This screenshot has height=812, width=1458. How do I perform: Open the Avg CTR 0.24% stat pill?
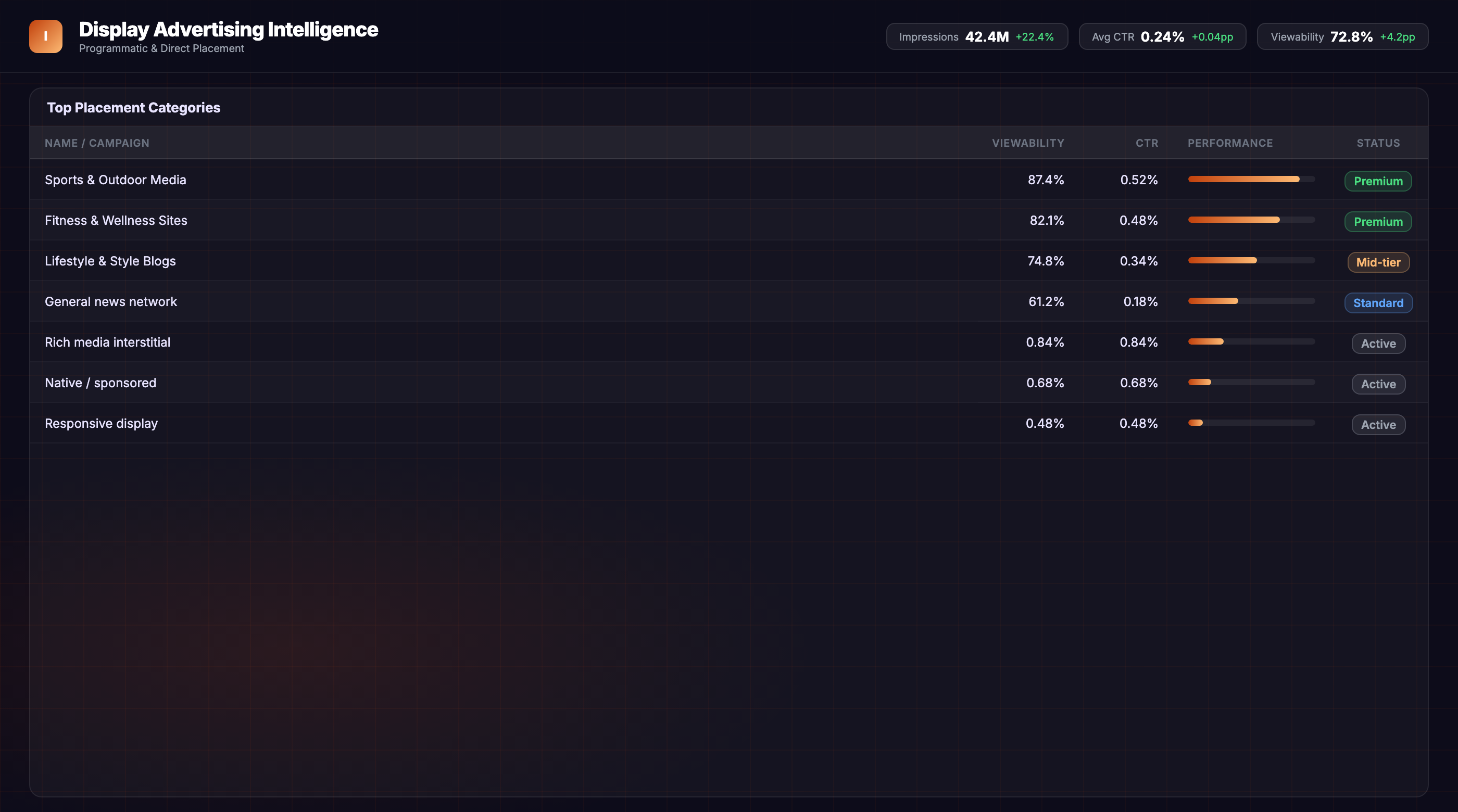point(1163,37)
